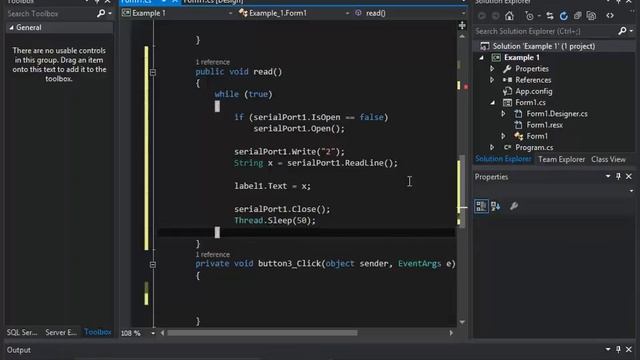Click the Search Toolbox input field
The image size is (640, 360).
tap(50, 13)
